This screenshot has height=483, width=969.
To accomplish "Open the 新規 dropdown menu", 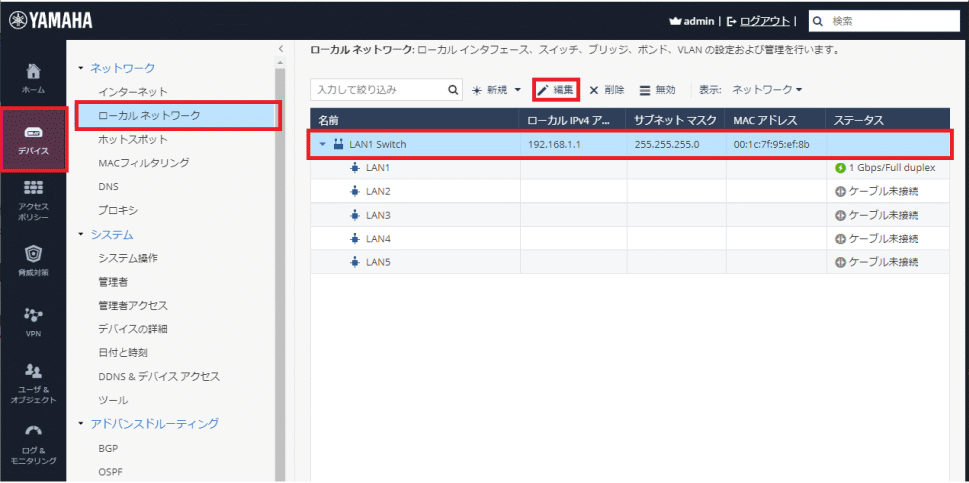I will click(x=497, y=90).
